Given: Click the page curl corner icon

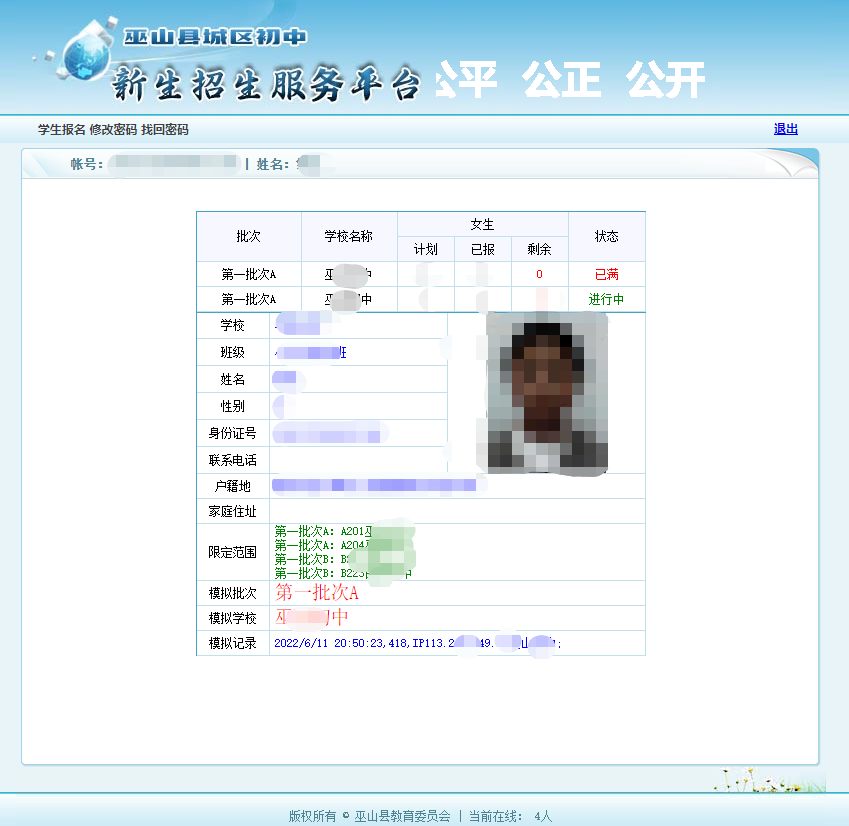Looking at the screenshot, I should pos(793,162).
